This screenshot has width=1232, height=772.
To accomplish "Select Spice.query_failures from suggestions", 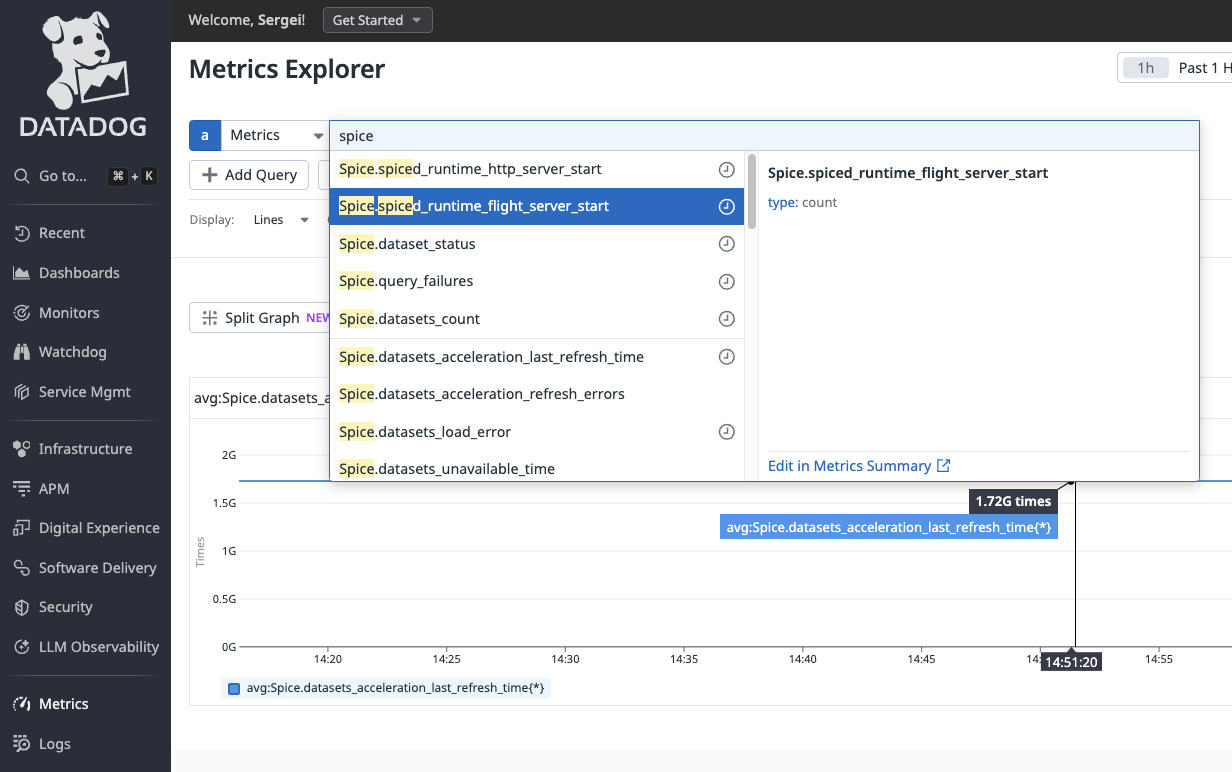I will click(406, 281).
